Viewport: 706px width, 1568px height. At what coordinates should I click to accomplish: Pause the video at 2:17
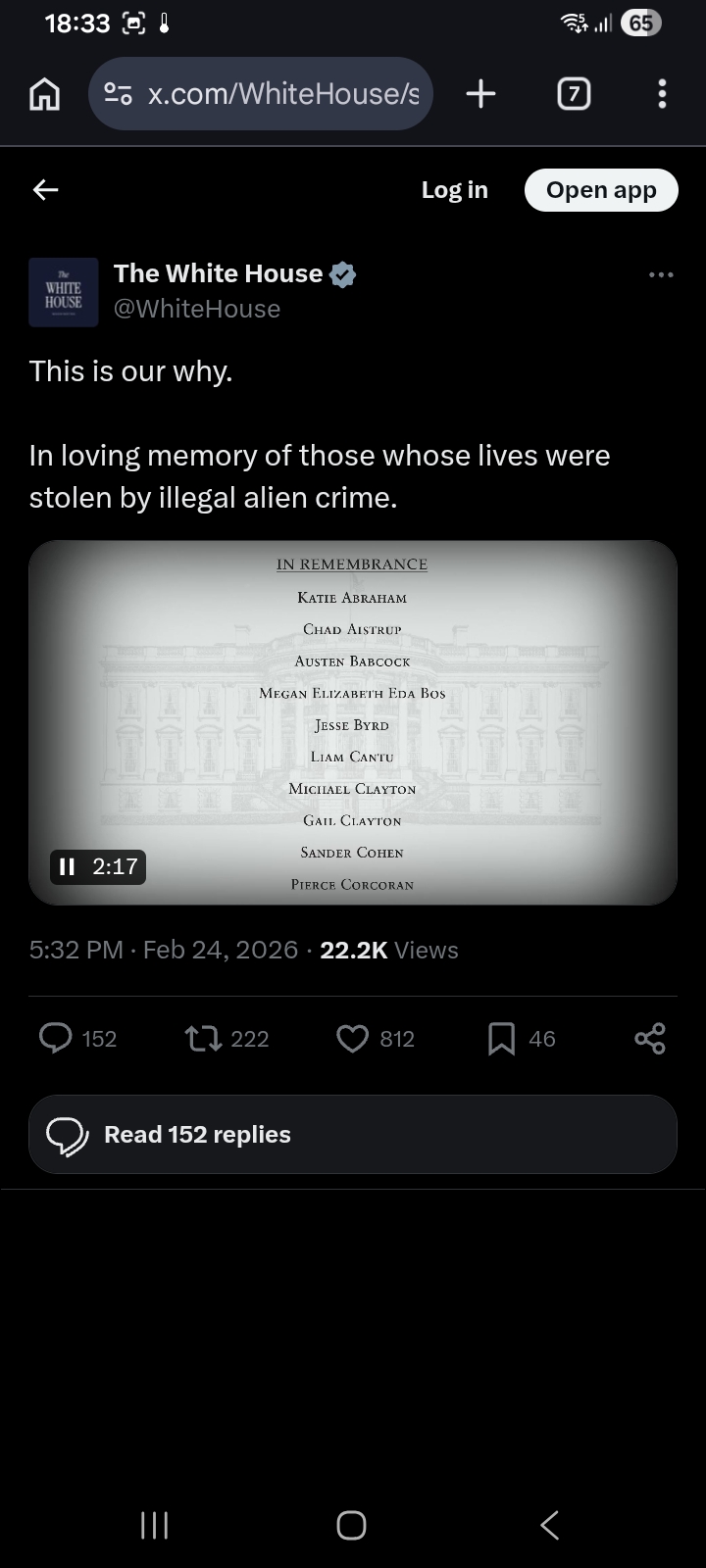68,866
